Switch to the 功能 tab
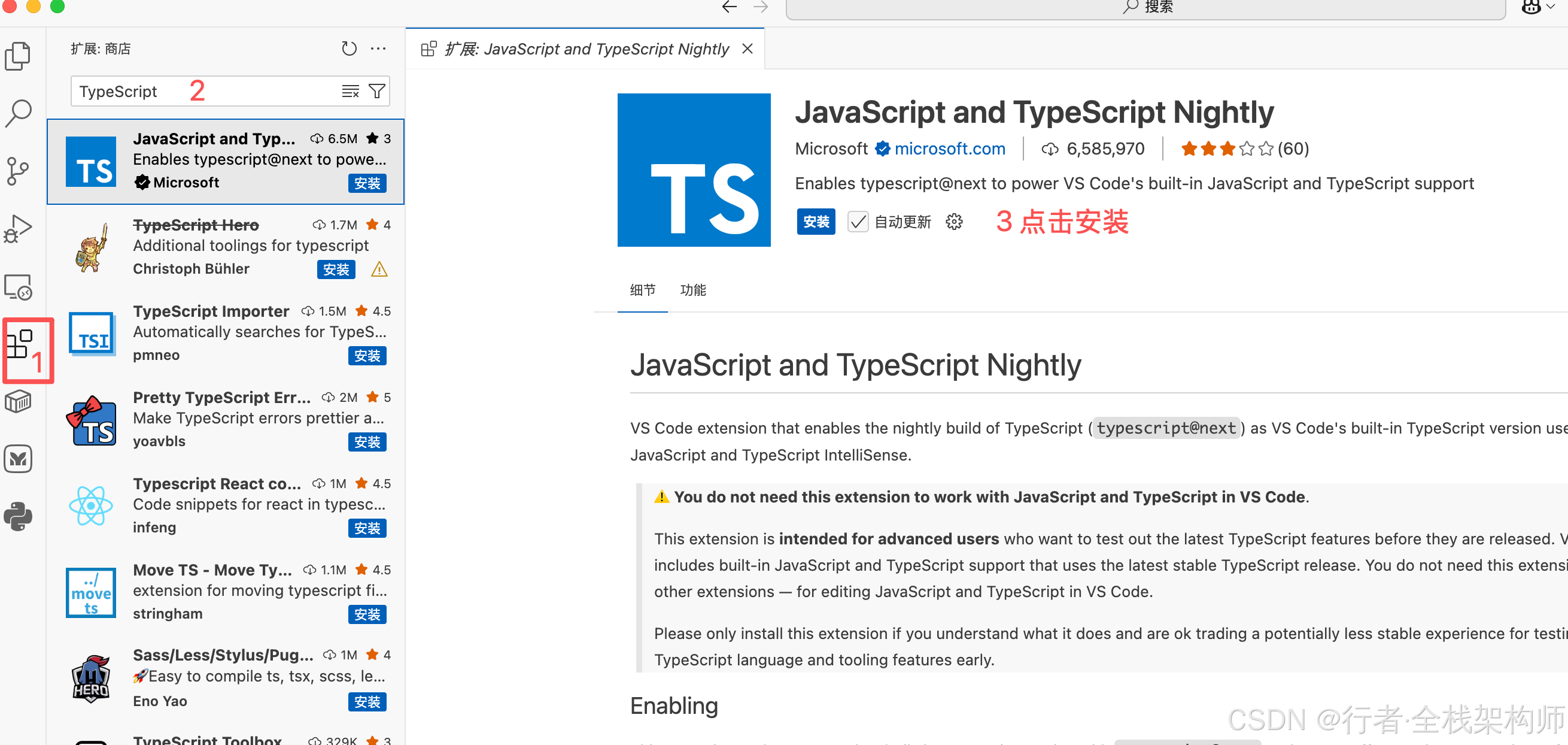This screenshot has height=745, width=1568. [x=692, y=290]
